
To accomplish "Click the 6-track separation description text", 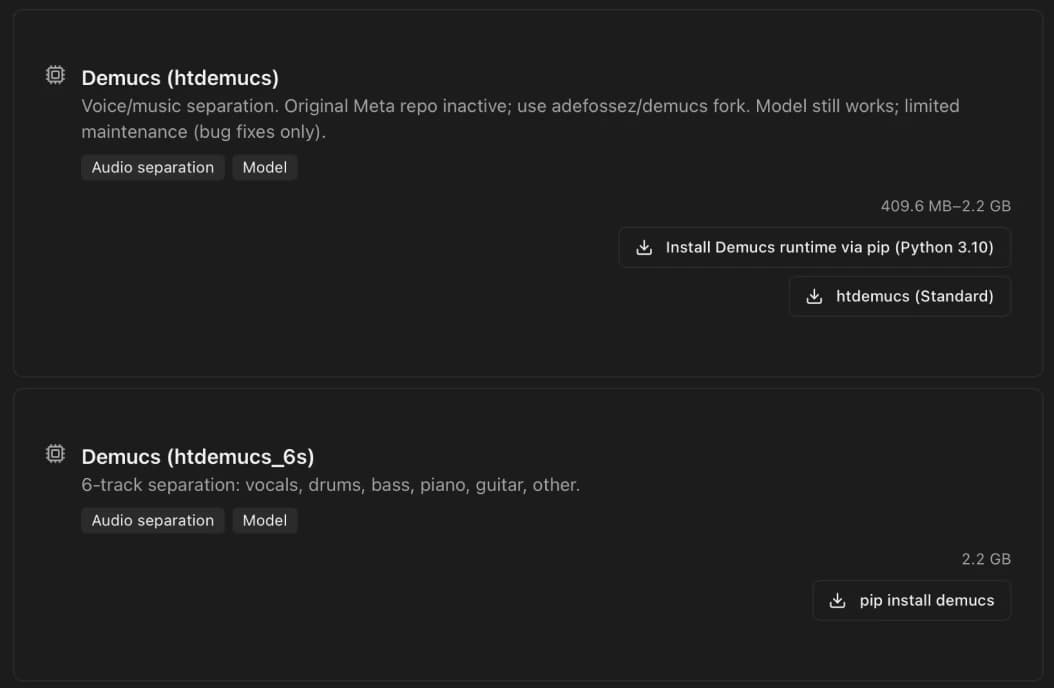I will tap(331, 485).
